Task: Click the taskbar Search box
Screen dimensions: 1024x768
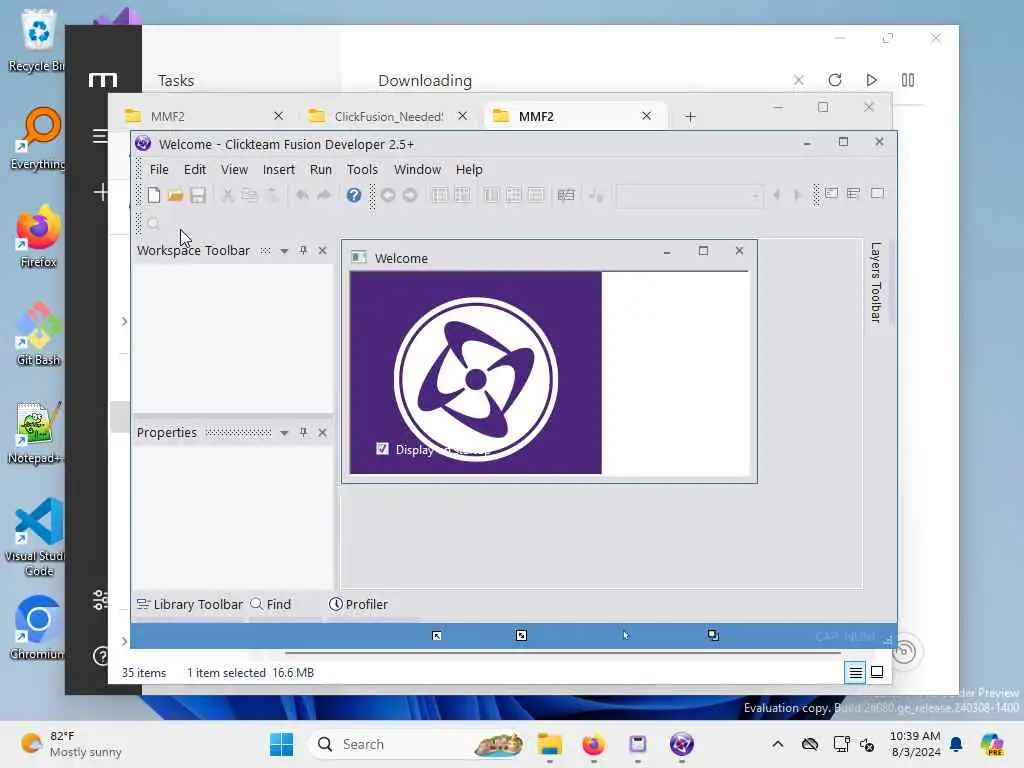Action: (x=415, y=744)
